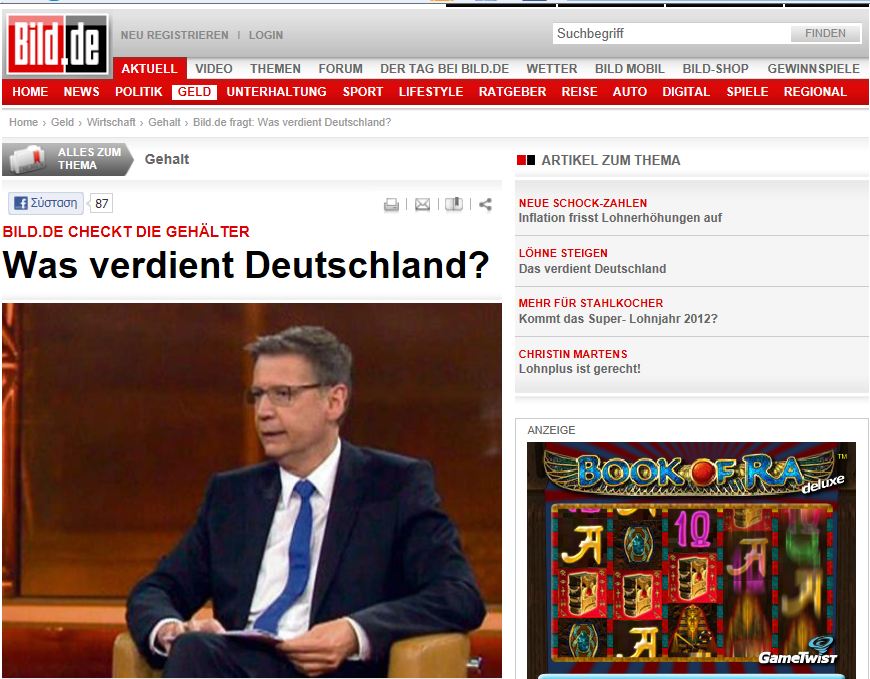This screenshot has height=679, width=870.
Task: Click the print article icon
Action: [391, 204]
